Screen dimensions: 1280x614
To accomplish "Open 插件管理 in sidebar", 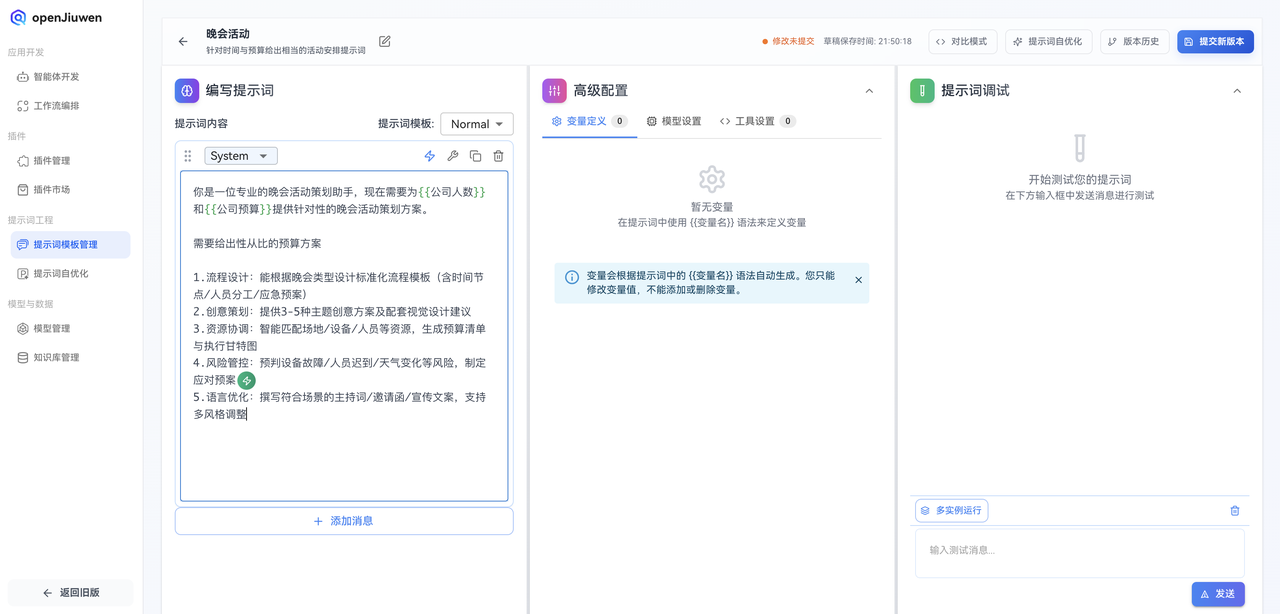I will [70, 161].
